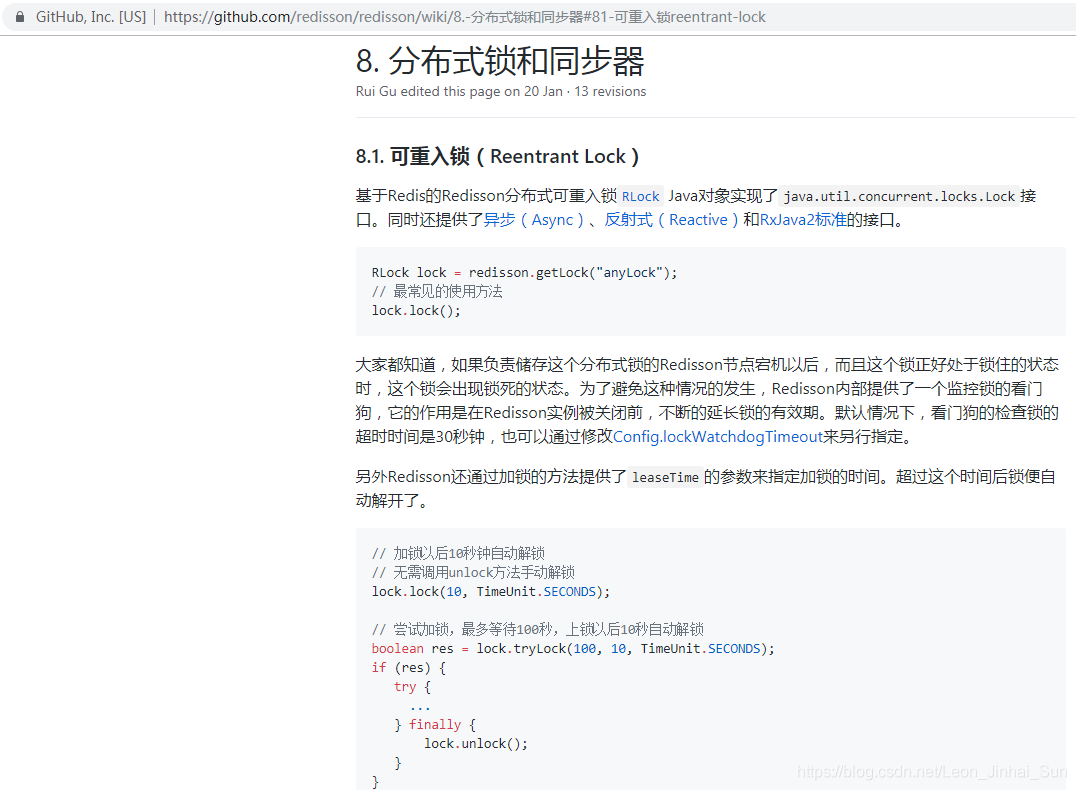The image size is (1076, 790).
Task: Open the 异步 (Async) link
Action: pos(534,220)
